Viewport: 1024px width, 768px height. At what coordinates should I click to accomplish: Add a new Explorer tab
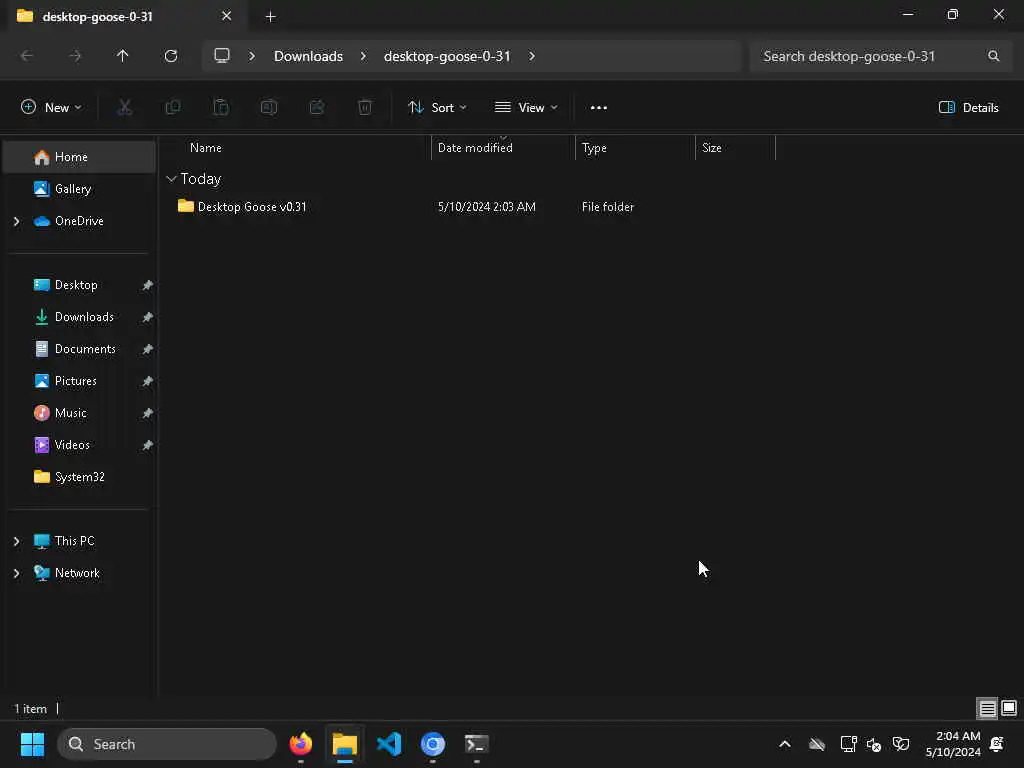(270, 17)
